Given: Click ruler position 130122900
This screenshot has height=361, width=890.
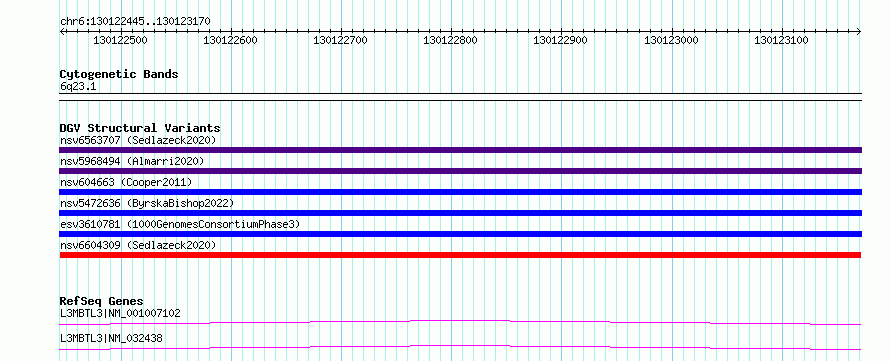Looking at the screenshot, I should 561,40.
